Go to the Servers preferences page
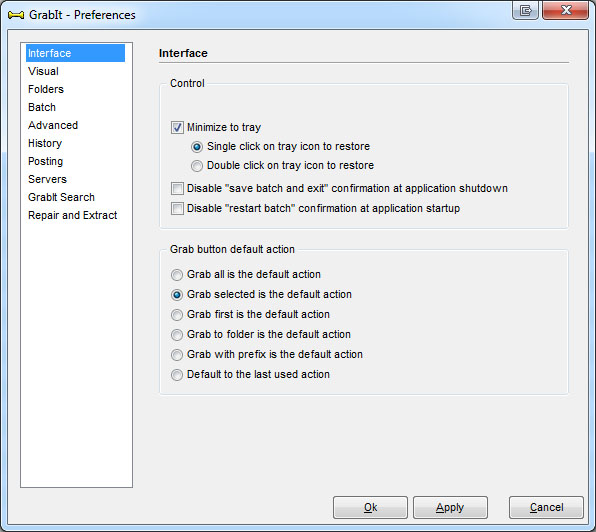 [48, 179]
